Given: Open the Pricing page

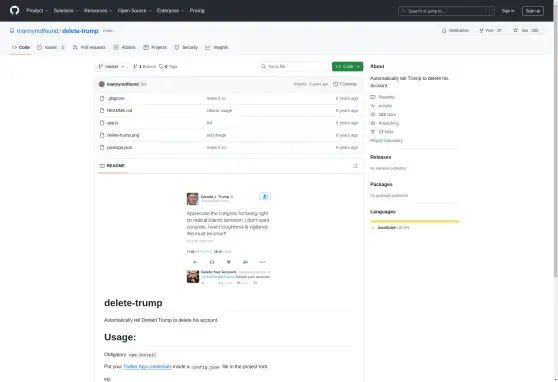Looking at the screenshot, I should click(197, 11).
